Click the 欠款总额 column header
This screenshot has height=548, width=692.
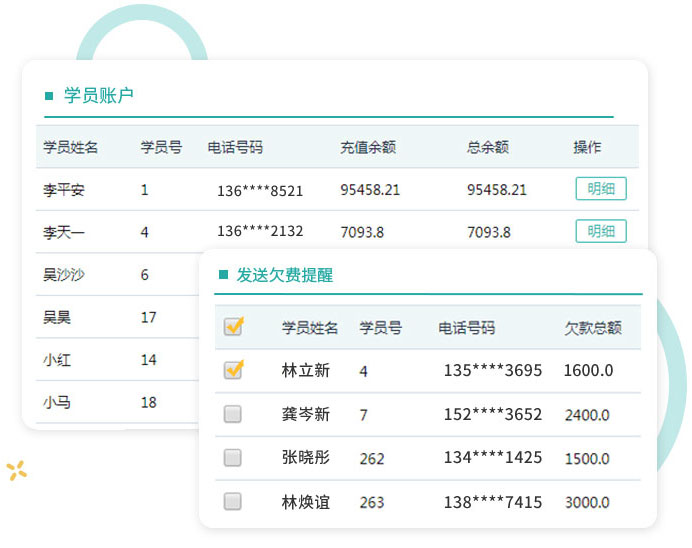(592, 328)
